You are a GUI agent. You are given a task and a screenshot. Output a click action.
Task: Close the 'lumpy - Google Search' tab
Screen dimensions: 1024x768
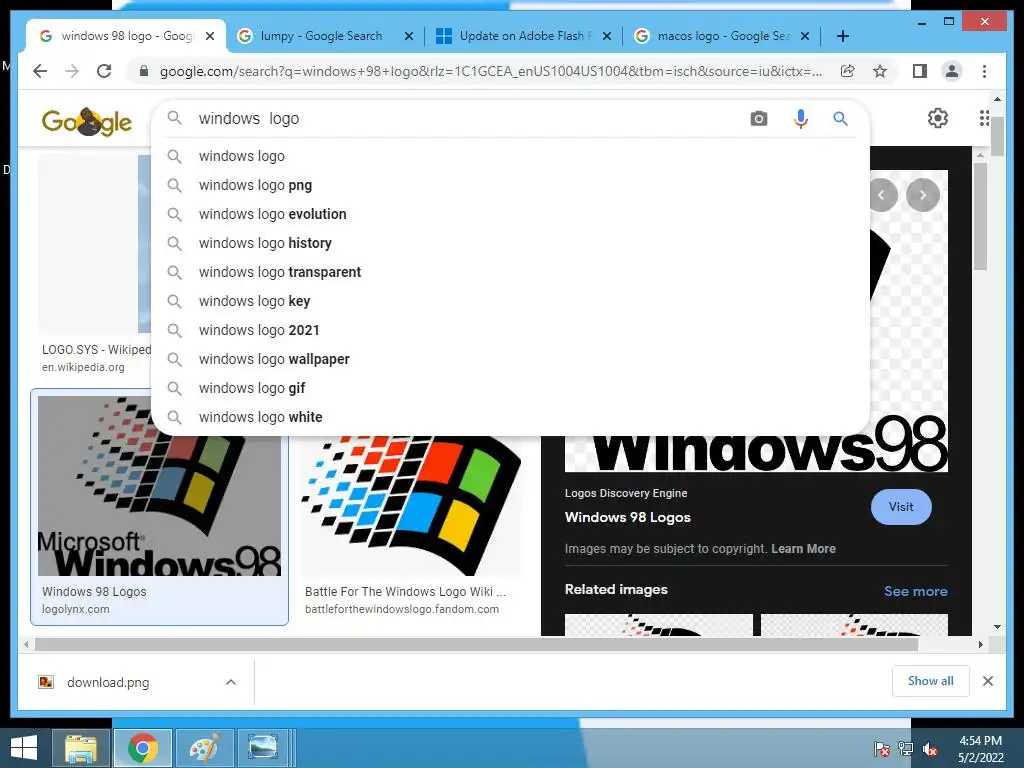coord(409,36)
